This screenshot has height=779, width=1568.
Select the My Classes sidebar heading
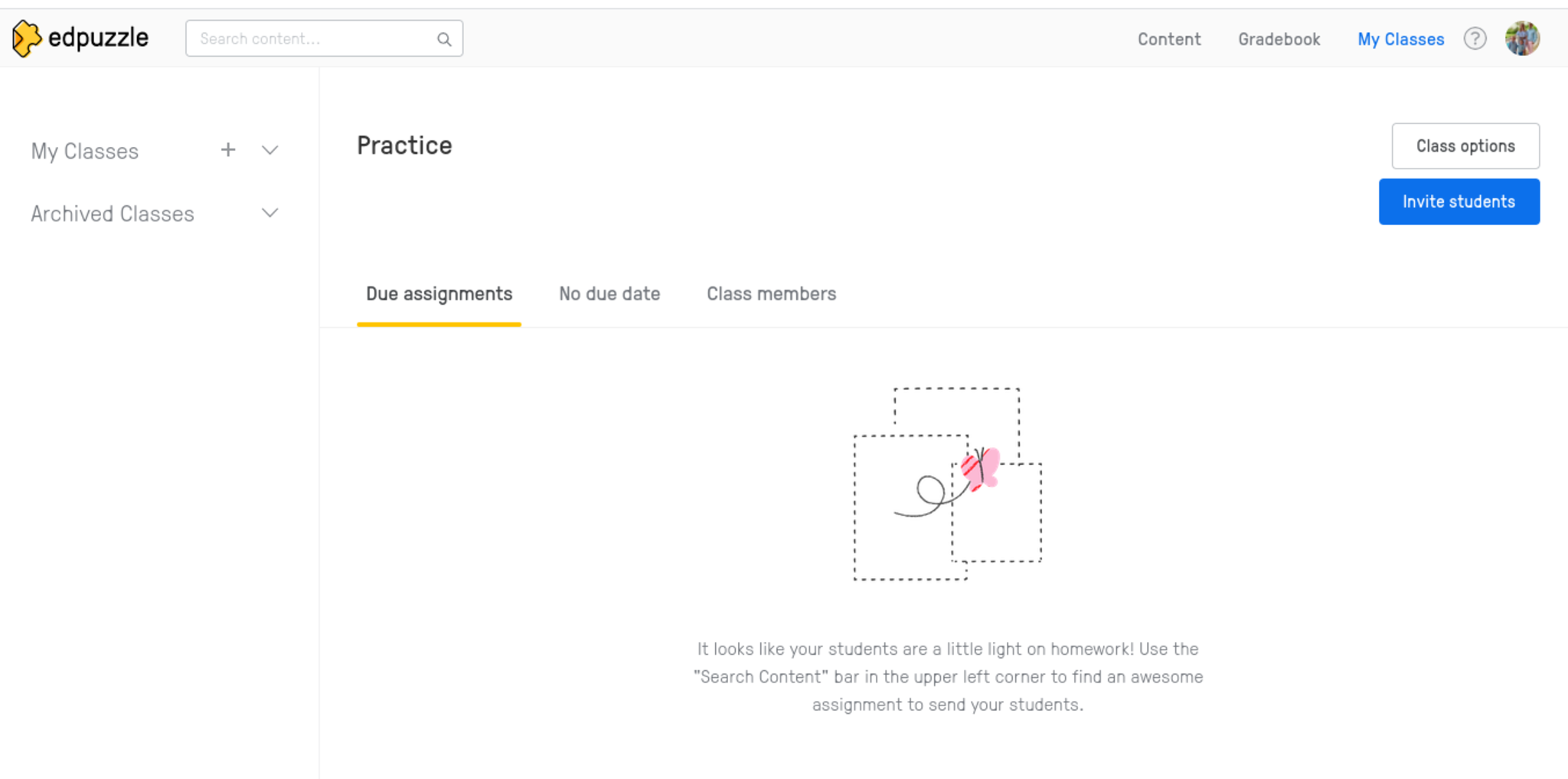(x=85, y=151)
